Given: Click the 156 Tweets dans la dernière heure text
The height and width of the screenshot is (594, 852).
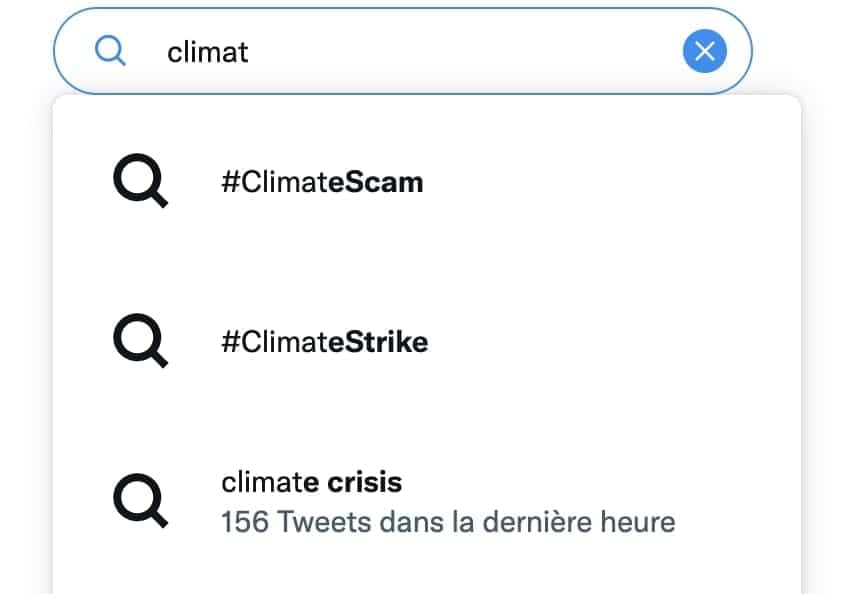Looking at the screenshot, I should (x=447, y=522).
